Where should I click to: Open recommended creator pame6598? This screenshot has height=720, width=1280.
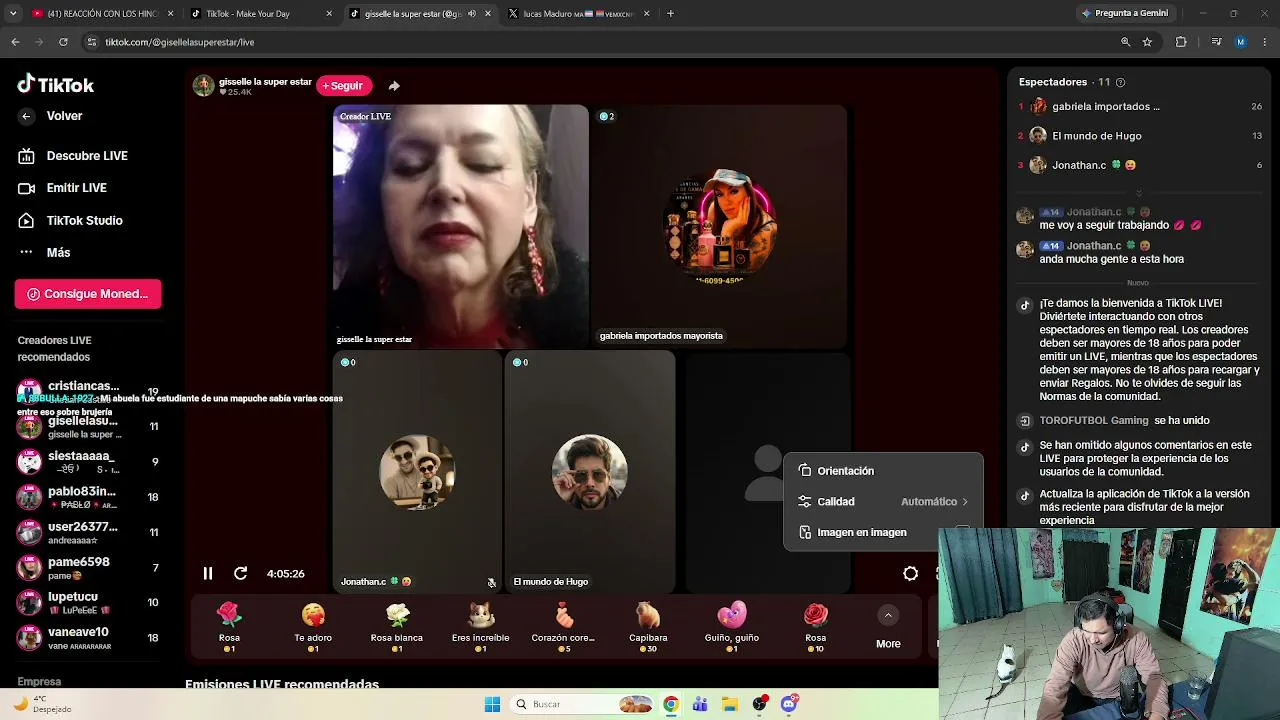click(x=88, y=568)
